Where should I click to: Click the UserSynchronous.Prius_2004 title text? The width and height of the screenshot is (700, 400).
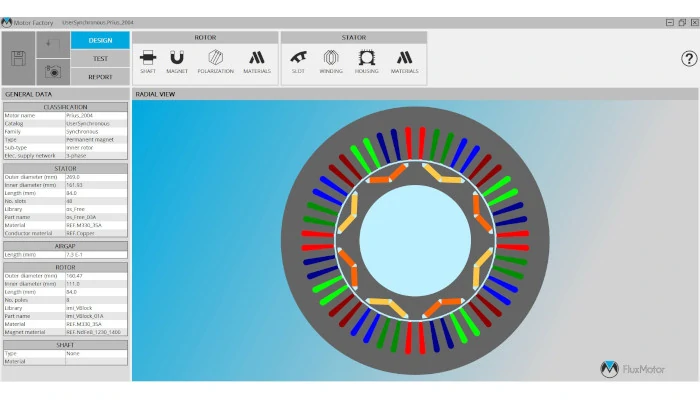(x=97, y=22)
